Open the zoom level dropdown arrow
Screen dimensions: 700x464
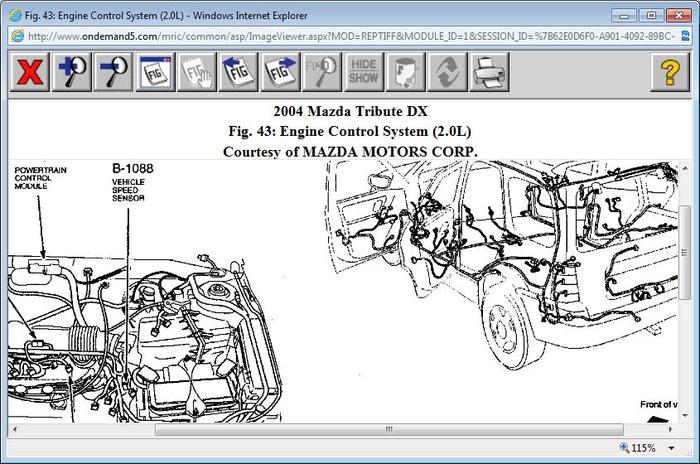point(672,449)
